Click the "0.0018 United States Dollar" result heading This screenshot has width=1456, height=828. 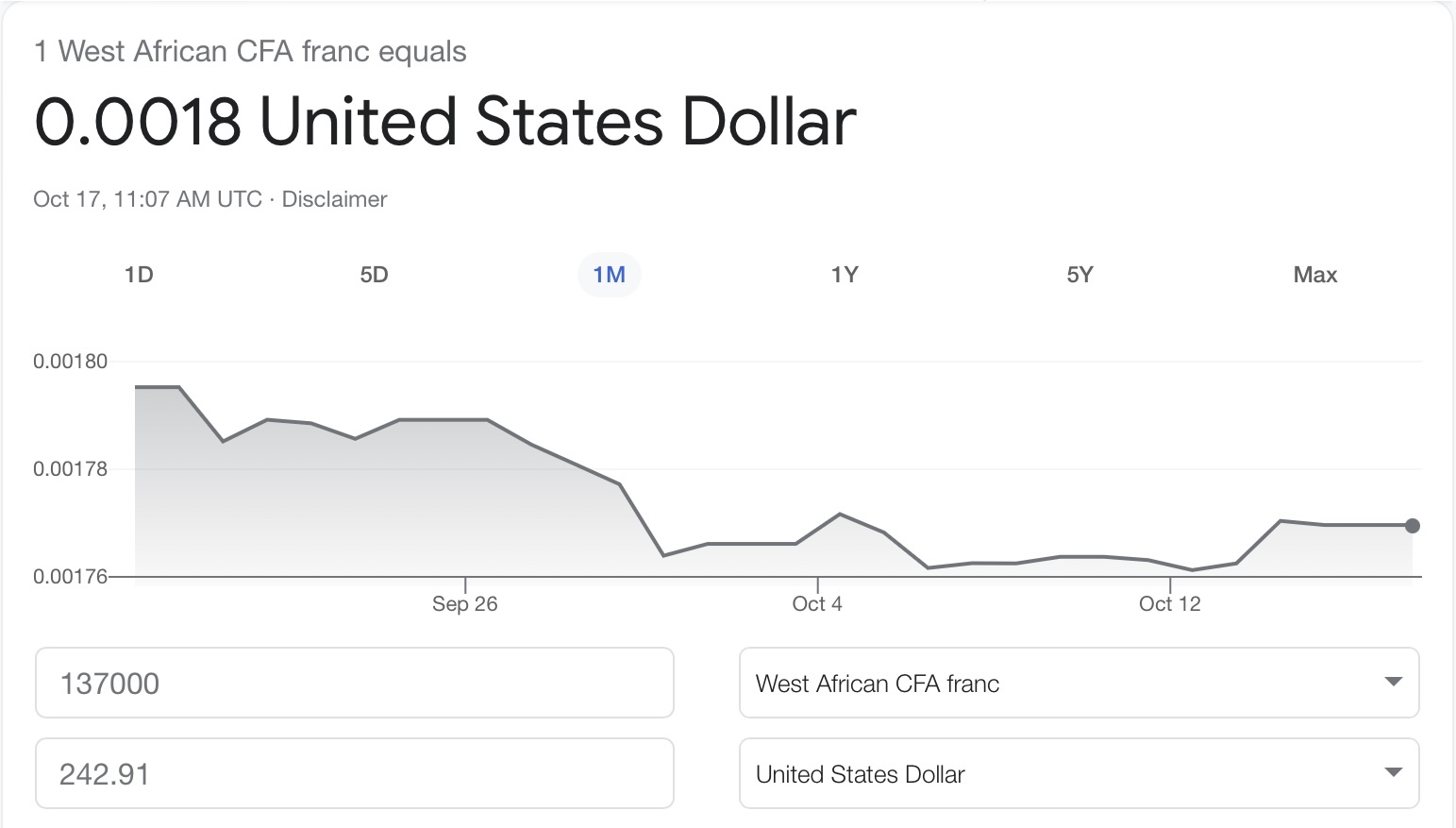pos(444,123)
